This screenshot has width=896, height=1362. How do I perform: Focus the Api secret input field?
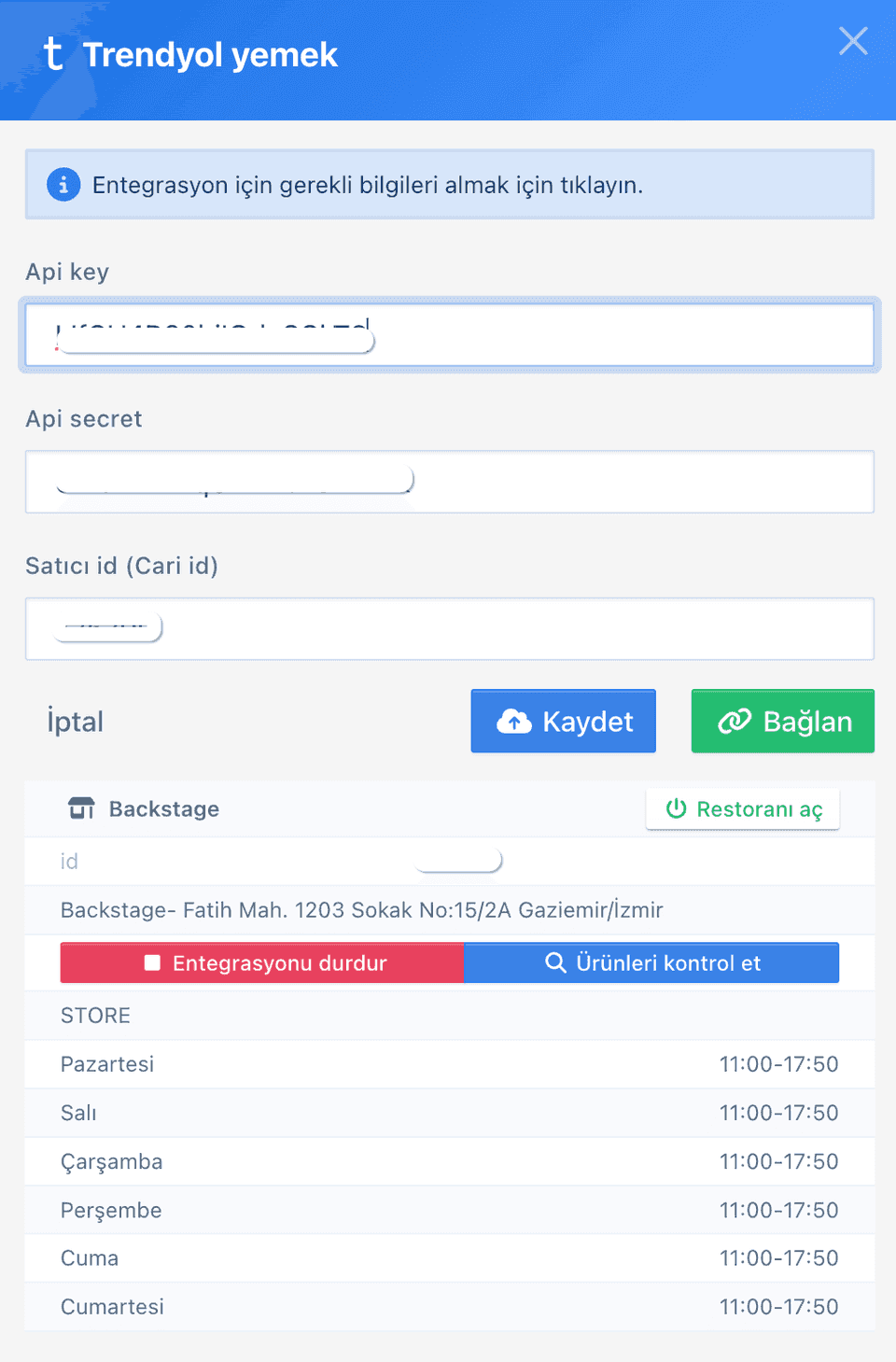450,482
